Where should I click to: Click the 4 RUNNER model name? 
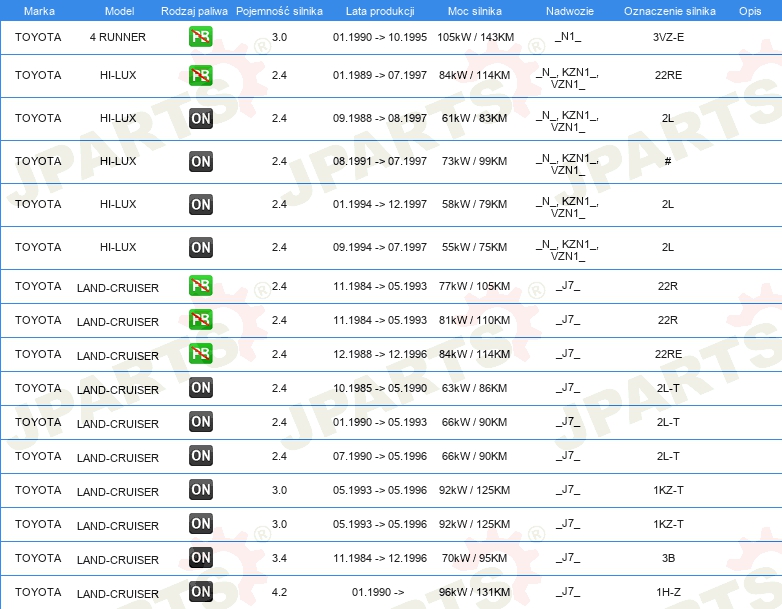[x=117, y=37]
